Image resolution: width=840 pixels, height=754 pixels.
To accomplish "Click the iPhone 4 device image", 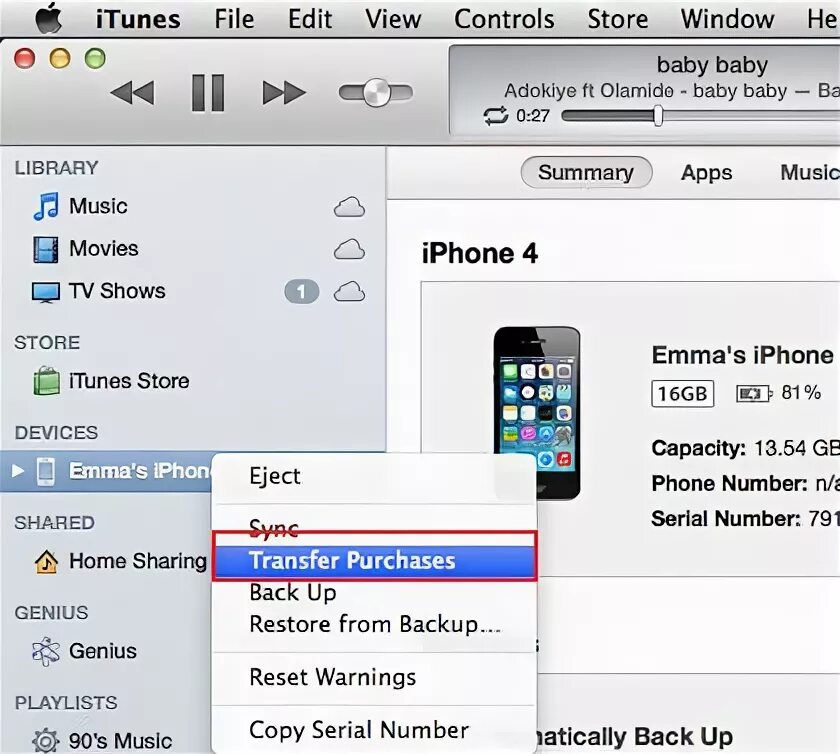I will (x=537, y=413).
